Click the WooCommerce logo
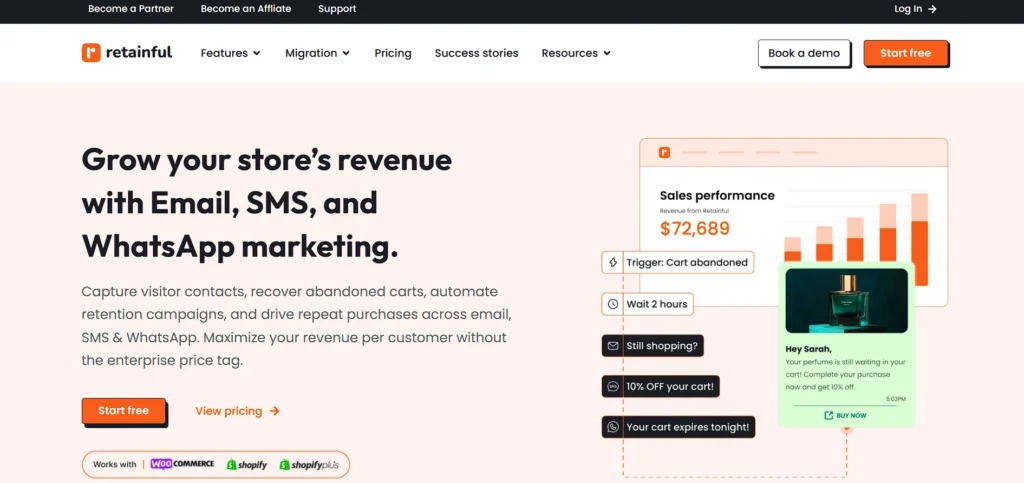The height and width of the screenshot is (483, 1024). [x=181, y=464]
